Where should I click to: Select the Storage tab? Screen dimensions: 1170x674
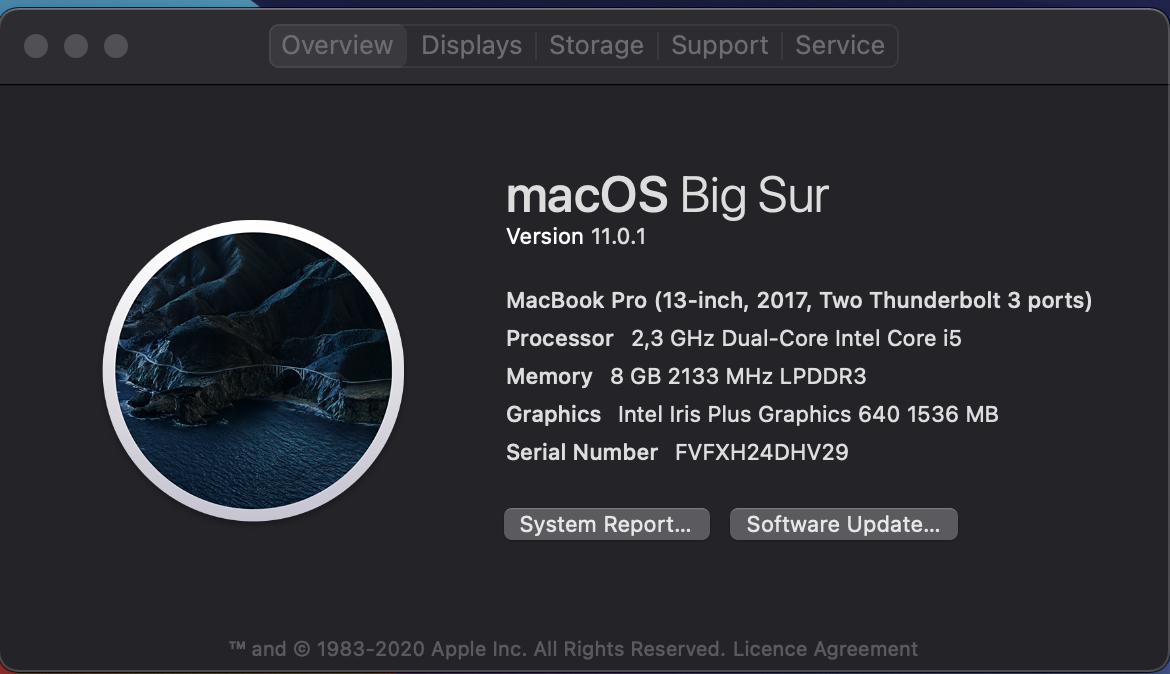[596, 46]
